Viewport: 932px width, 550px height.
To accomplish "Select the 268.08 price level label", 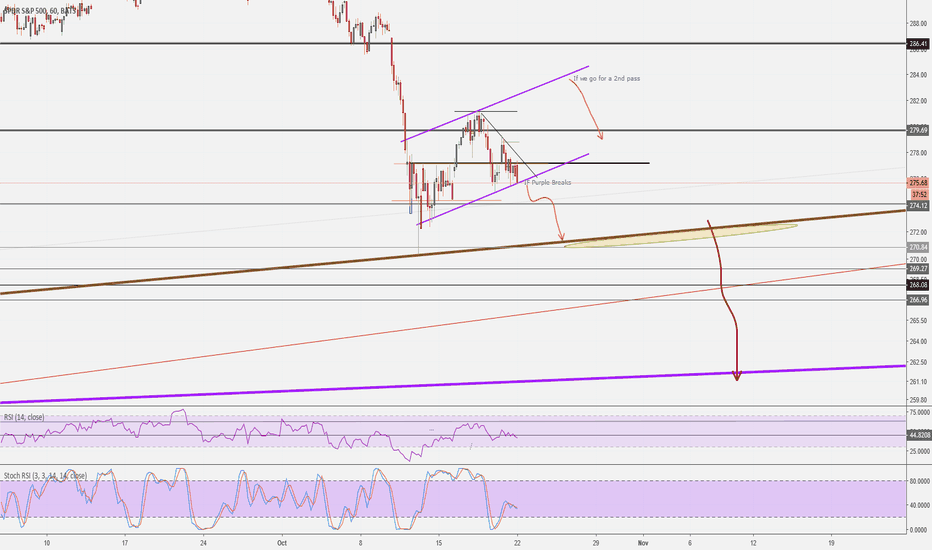I will [918, 285].
